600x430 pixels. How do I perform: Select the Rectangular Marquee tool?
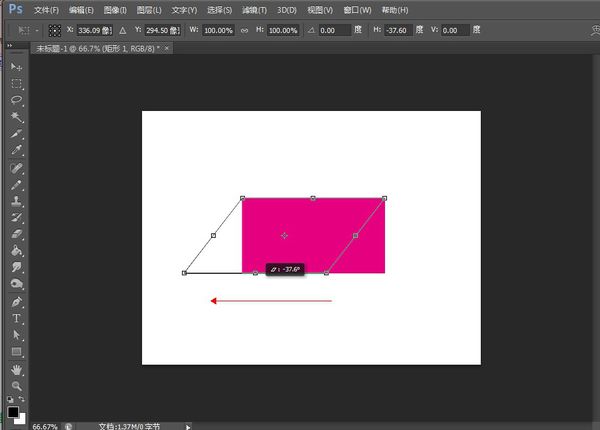17,83
